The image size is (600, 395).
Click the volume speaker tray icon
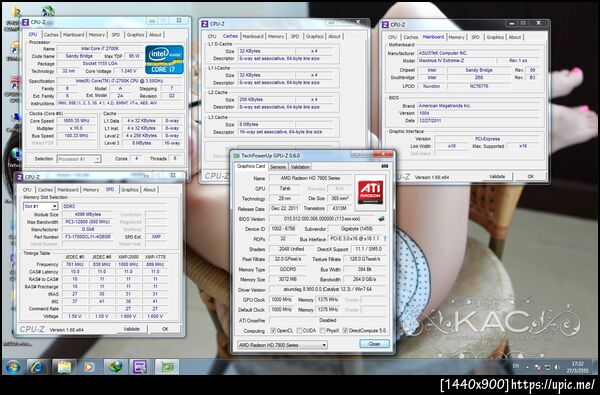point(557,367)
